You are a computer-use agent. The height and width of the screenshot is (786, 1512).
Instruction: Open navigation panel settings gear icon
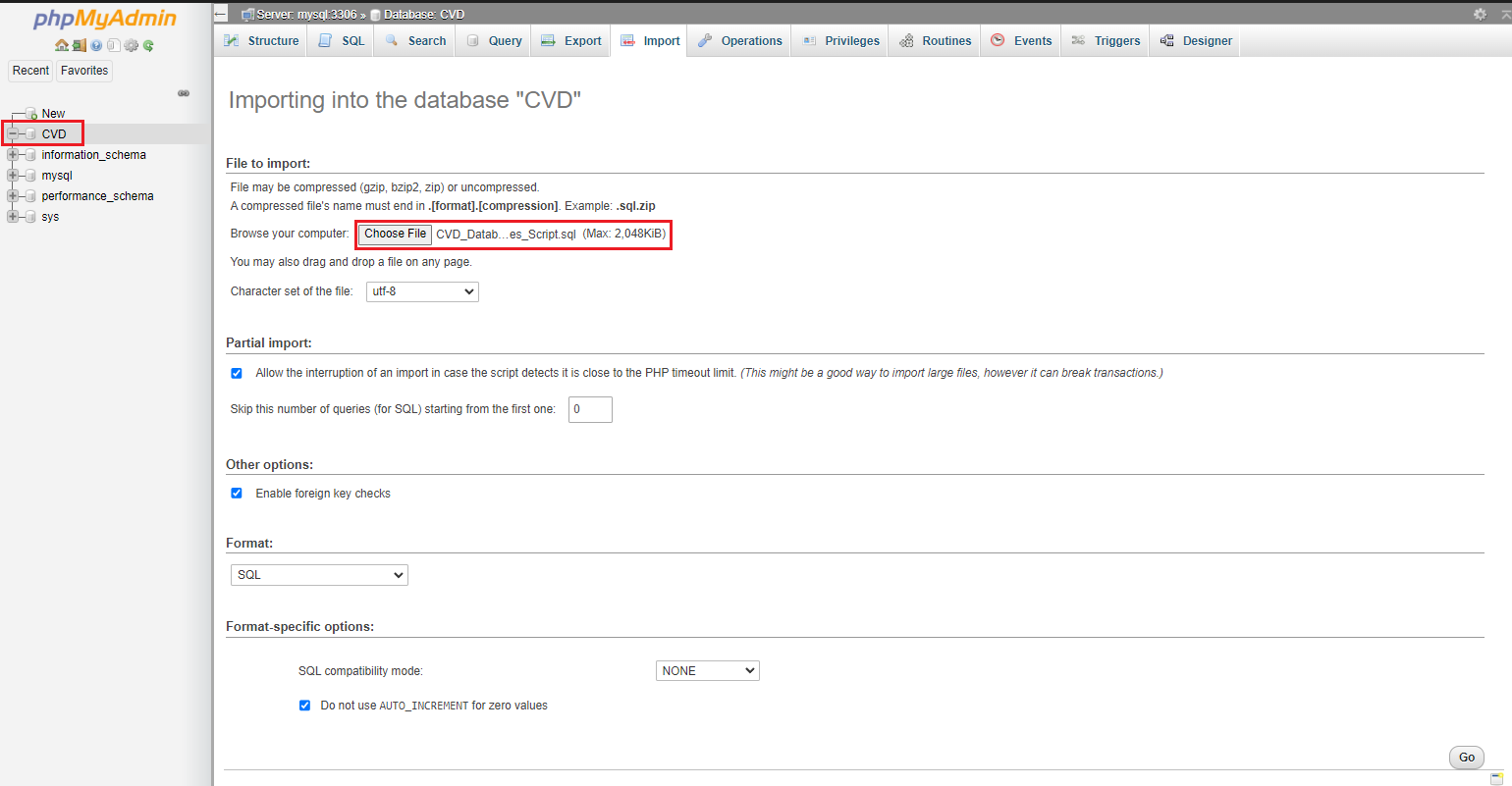(131, 45)
